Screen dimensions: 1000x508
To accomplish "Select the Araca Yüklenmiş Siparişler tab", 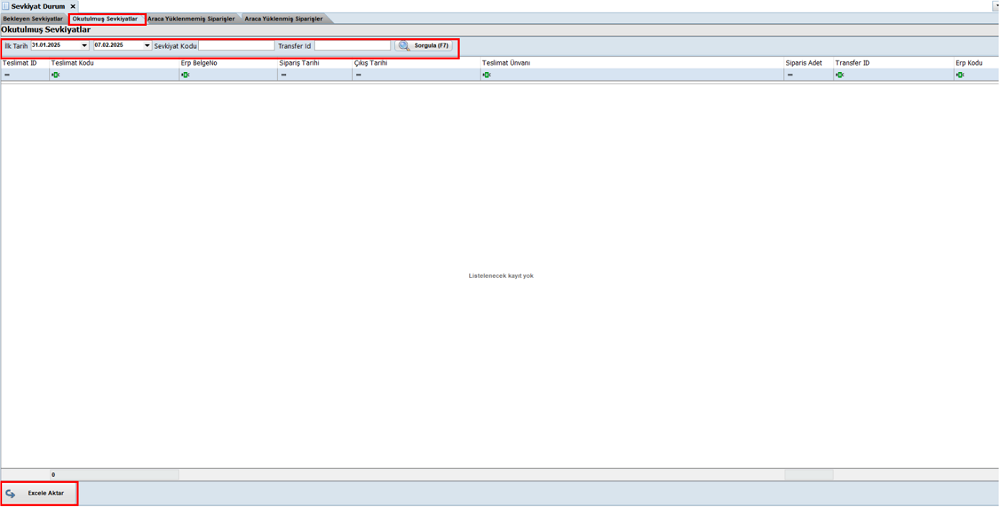I will coord(284,19).
